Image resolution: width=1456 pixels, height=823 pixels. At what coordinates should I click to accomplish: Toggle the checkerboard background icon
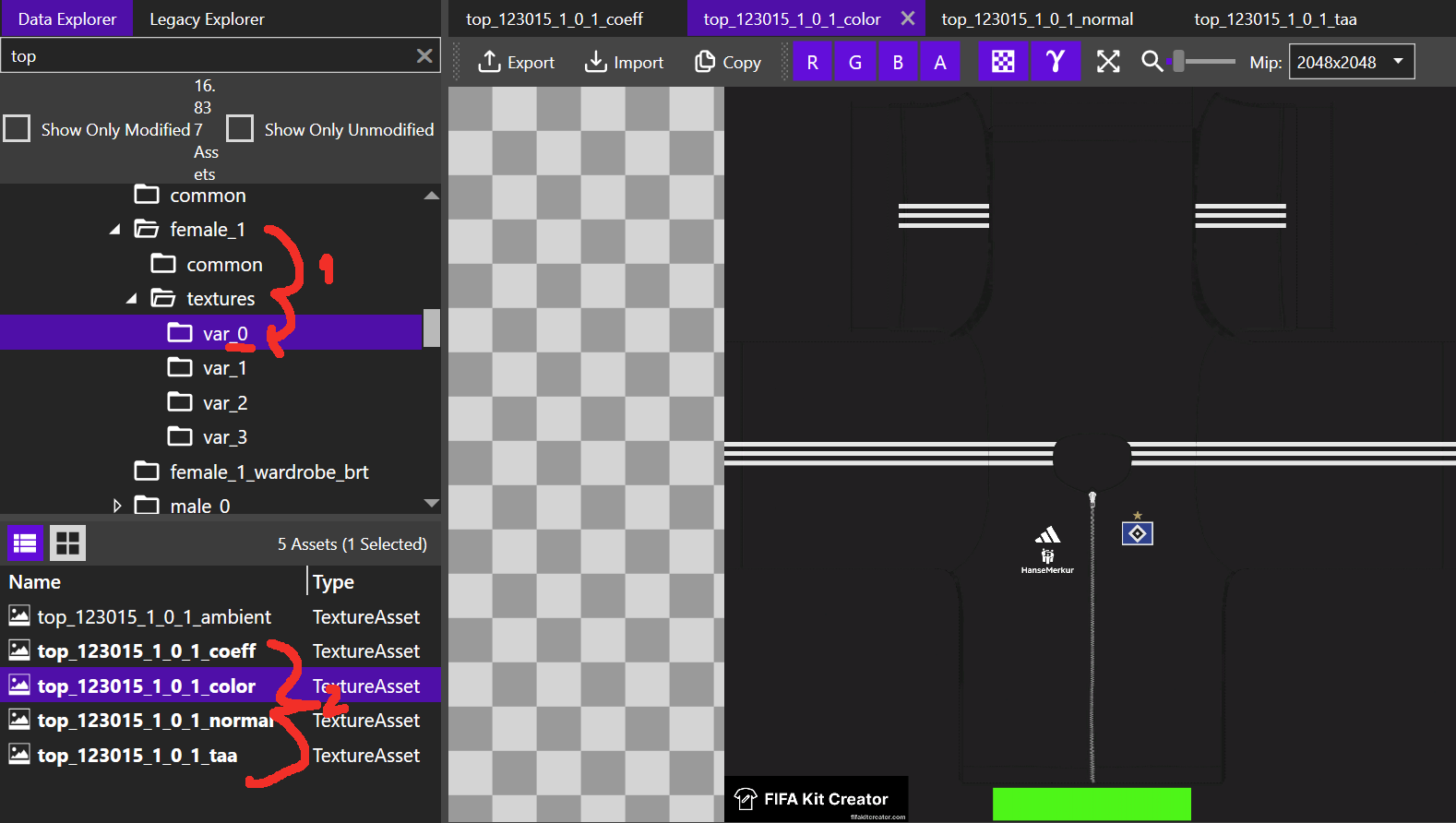point(1003,63)
